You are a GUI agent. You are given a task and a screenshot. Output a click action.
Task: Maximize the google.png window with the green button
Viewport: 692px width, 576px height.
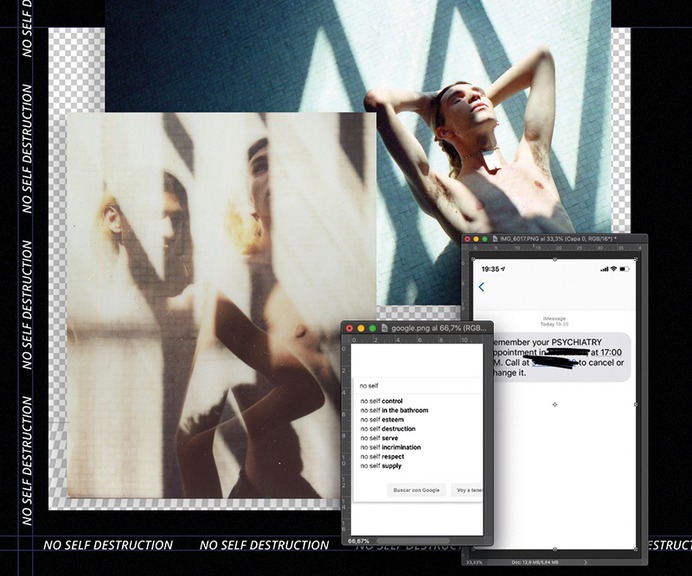pos(372,328)
